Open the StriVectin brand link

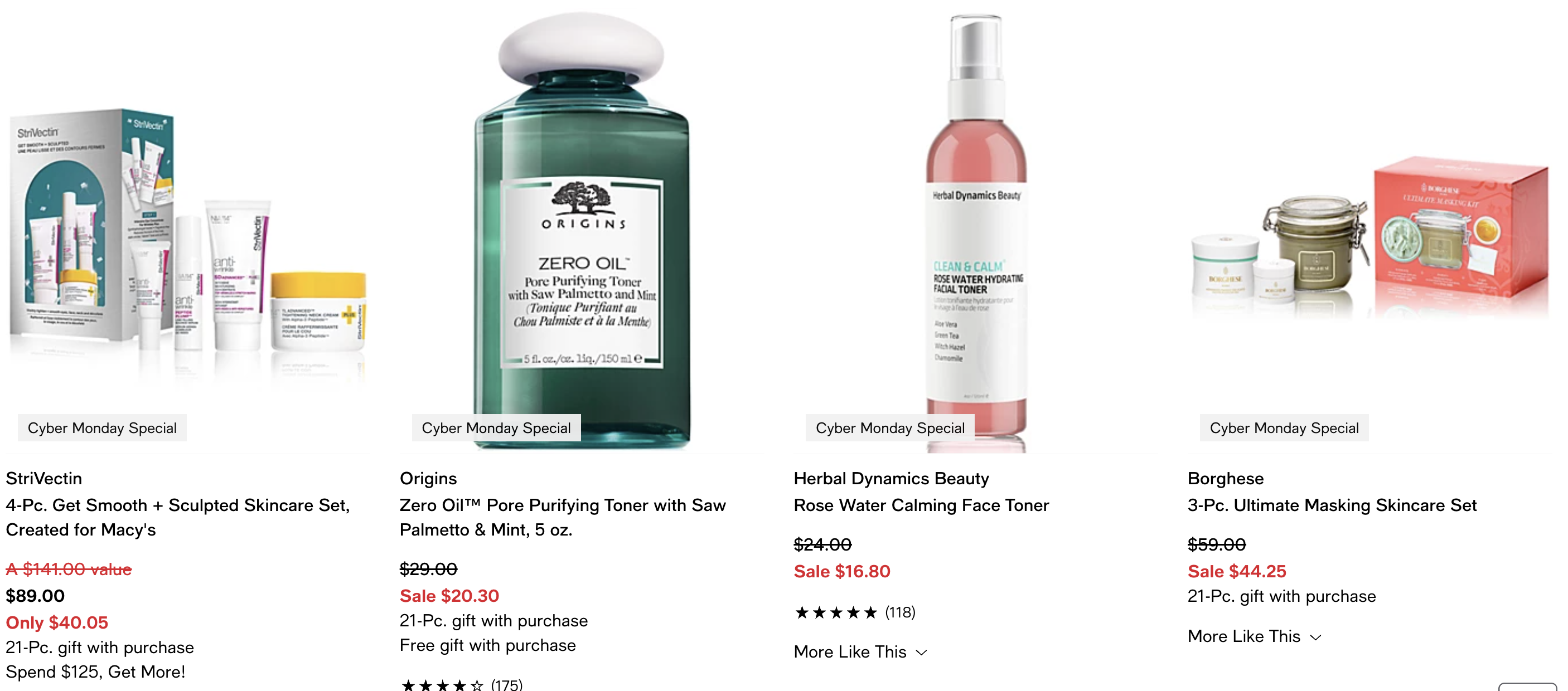(x=44, y=478)
